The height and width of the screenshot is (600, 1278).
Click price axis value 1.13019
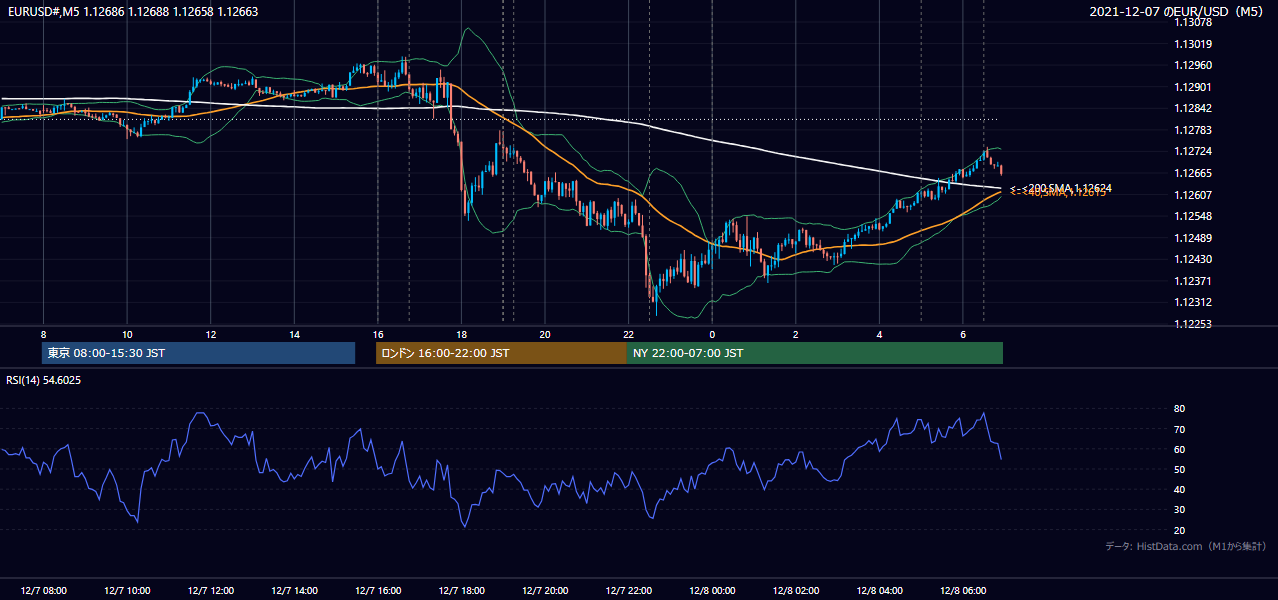point(1193,44)
